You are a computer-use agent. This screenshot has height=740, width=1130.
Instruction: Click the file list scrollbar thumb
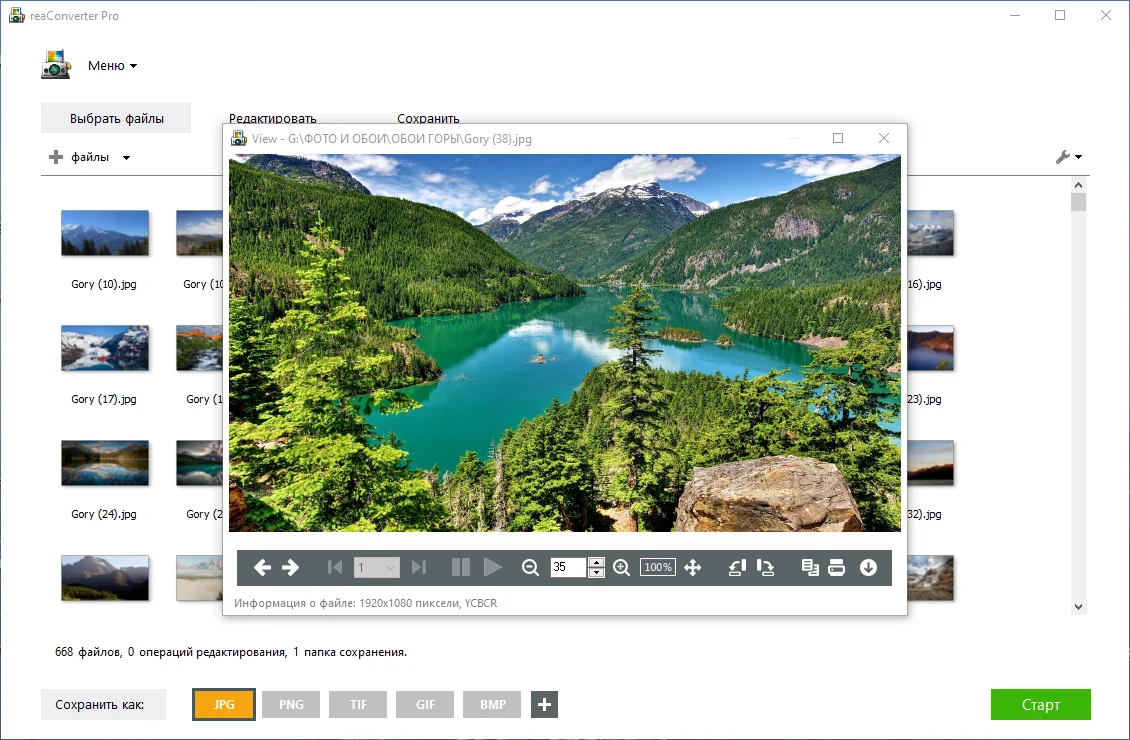[1078, 202]
